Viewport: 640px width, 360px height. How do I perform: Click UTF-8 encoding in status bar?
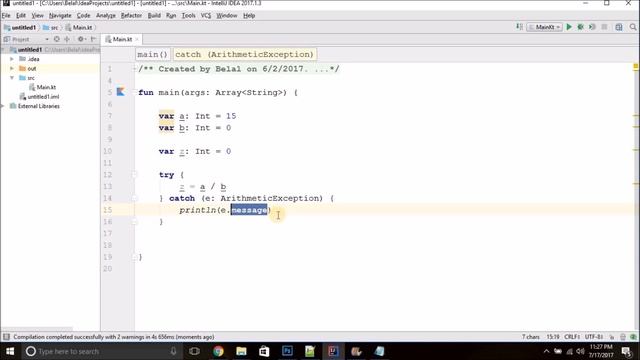(x=594, y=337)
